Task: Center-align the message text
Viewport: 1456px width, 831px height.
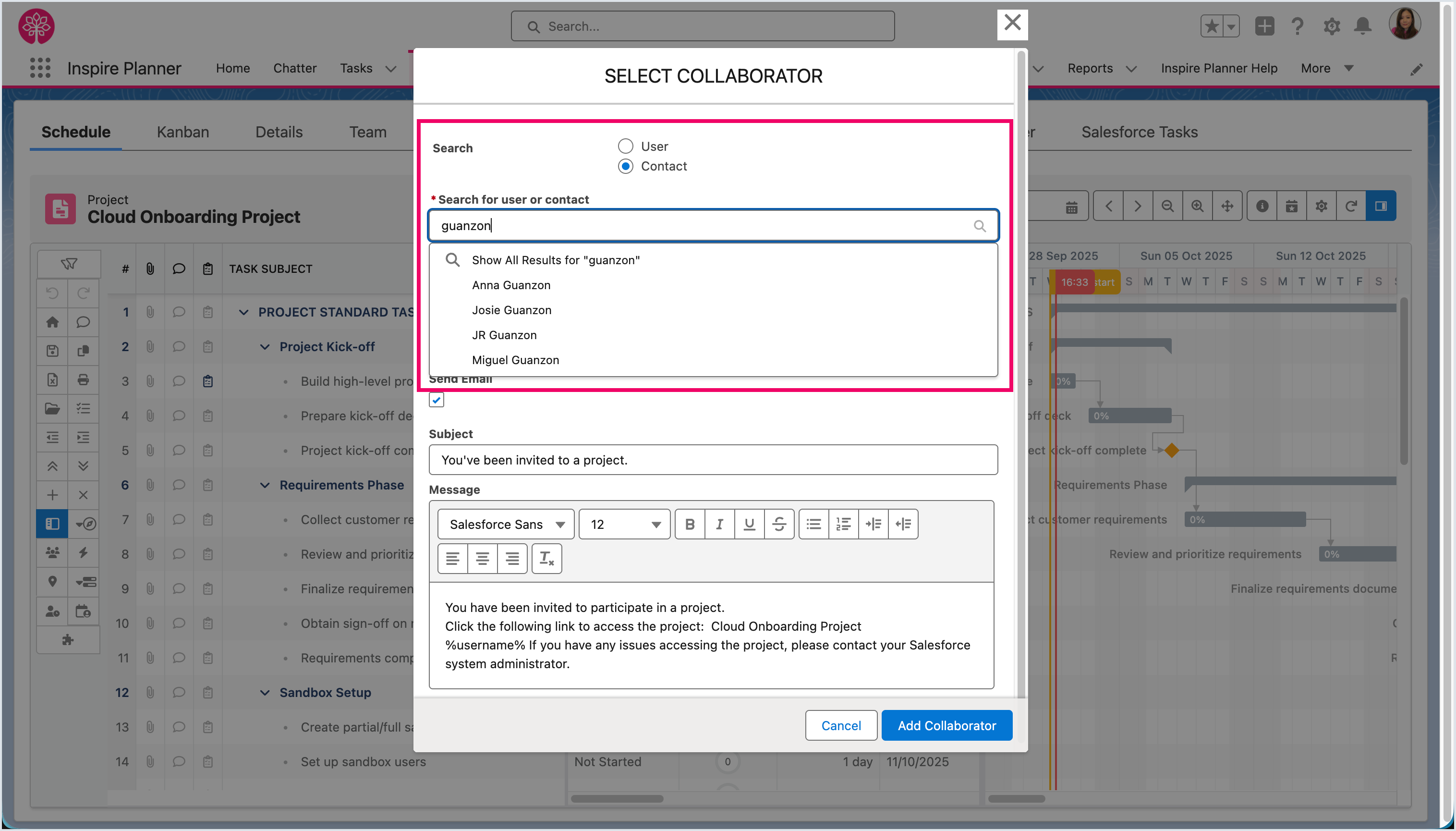Action: tap(482, 558)
